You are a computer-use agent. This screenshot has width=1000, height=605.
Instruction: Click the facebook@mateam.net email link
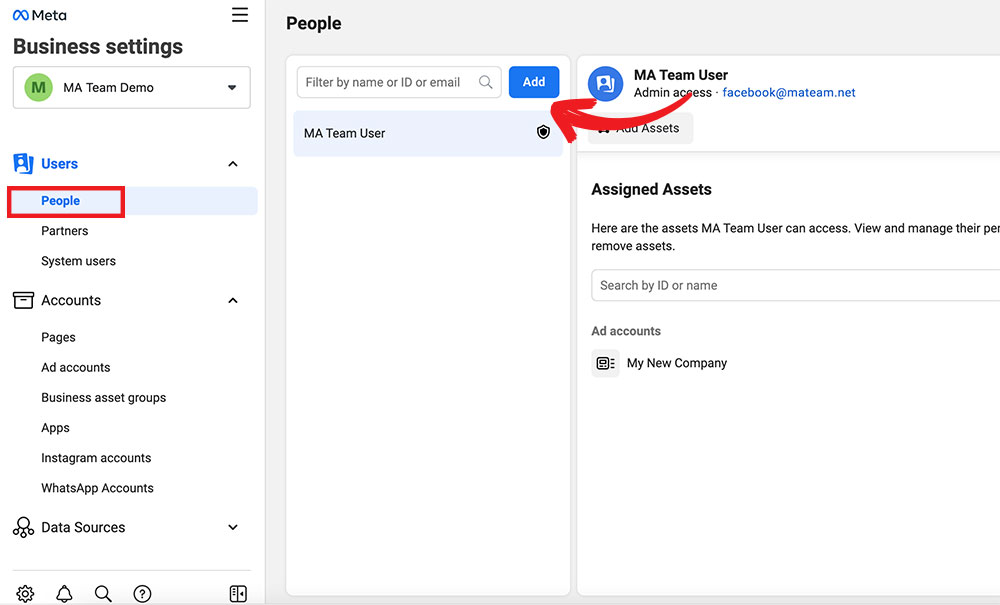point(788,93)
